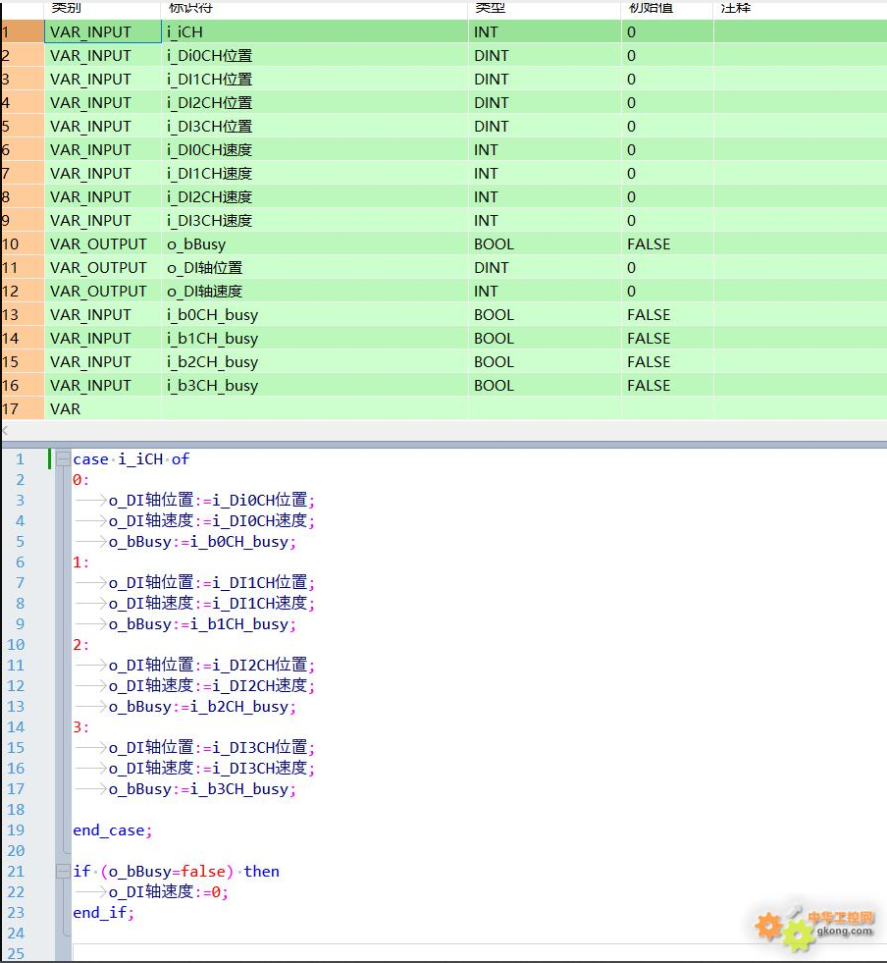The width and height of the screenshot is (887, 963).
Task: Click the o_bBusy identifier cell
Action: click(315, 244)
